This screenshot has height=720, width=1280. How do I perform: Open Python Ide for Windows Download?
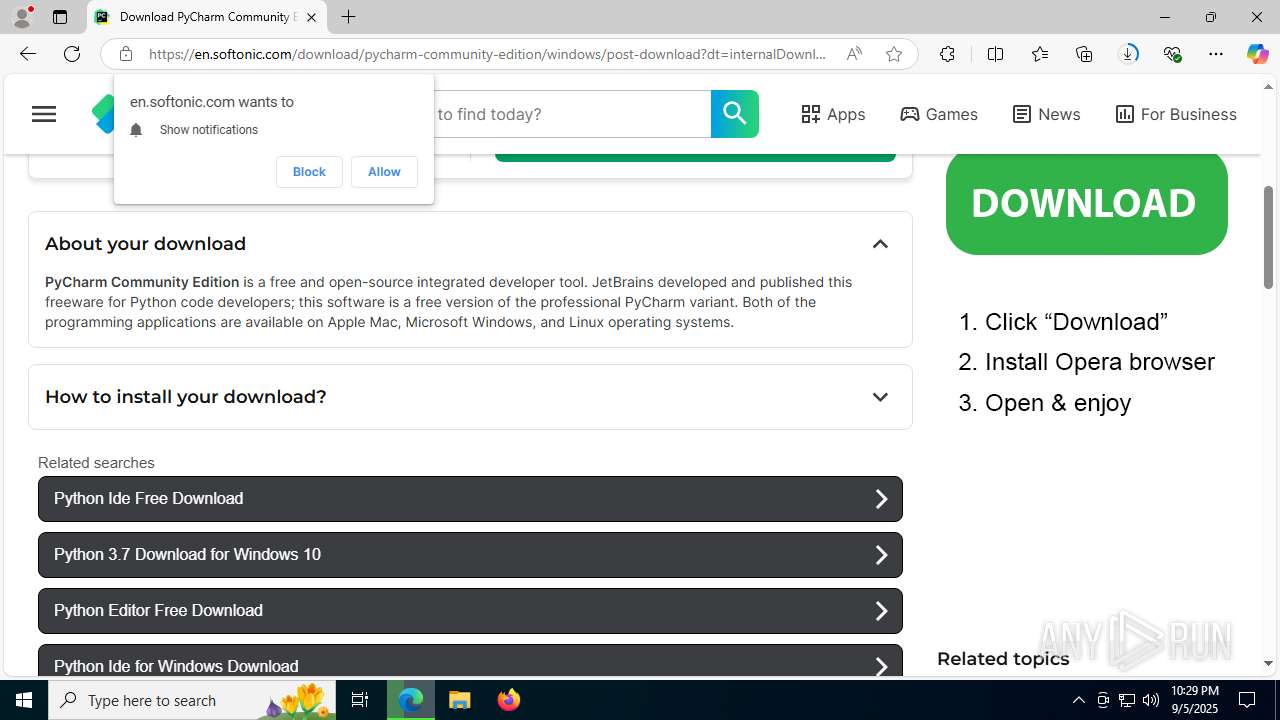(x=470, y=661)
